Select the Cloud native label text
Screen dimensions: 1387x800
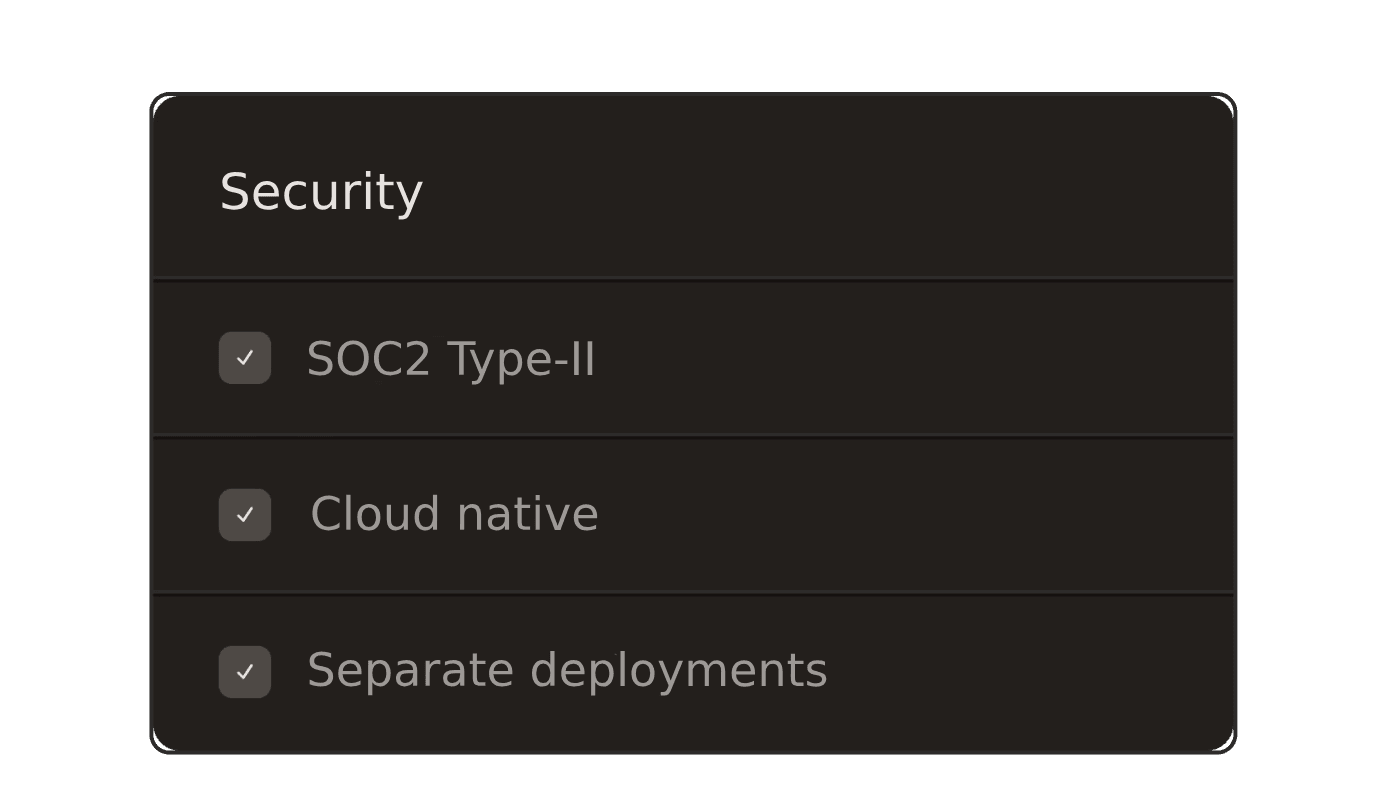[x=454, y=515]
